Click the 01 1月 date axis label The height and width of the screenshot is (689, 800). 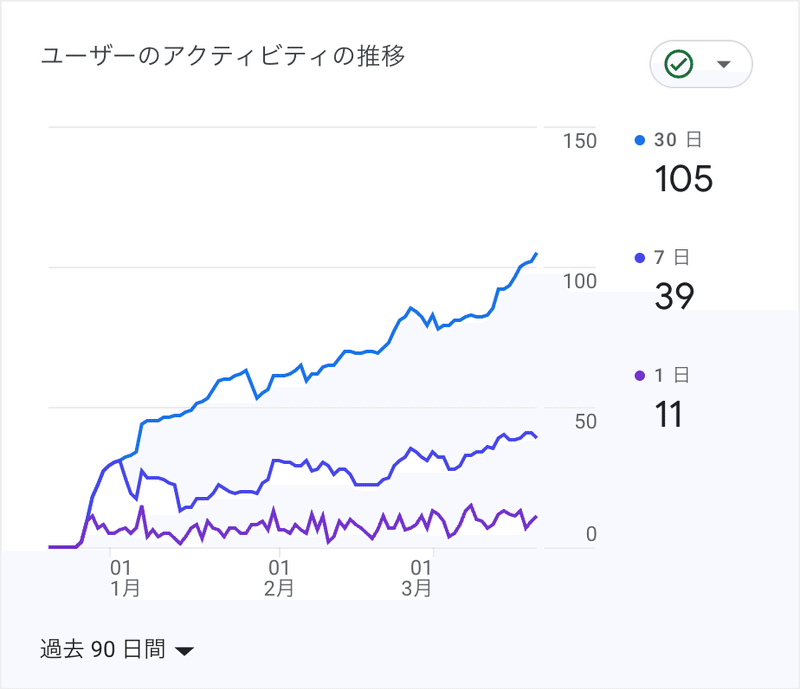tap(125, 577)
